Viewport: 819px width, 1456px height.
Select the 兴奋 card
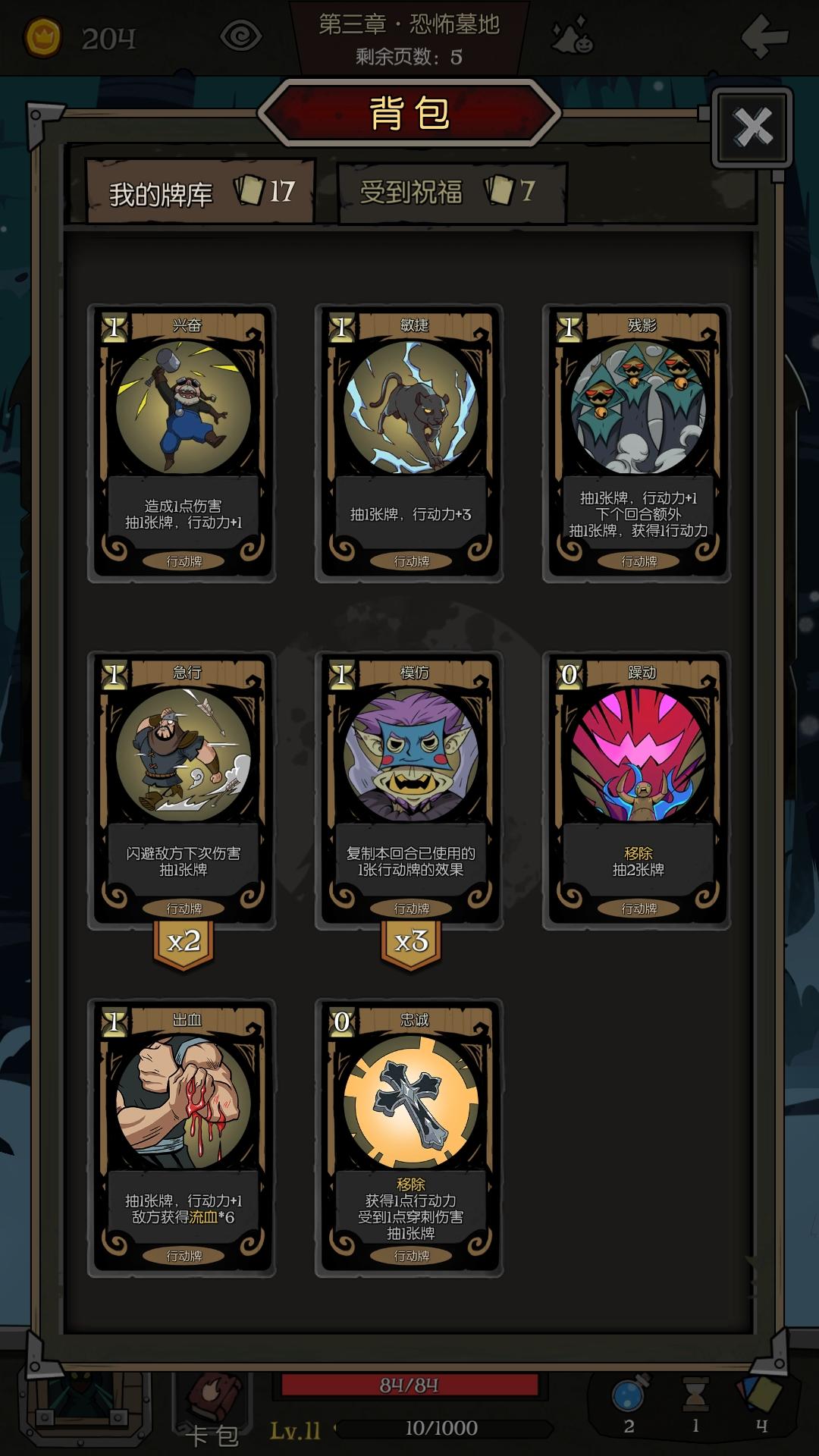[182, 444]
